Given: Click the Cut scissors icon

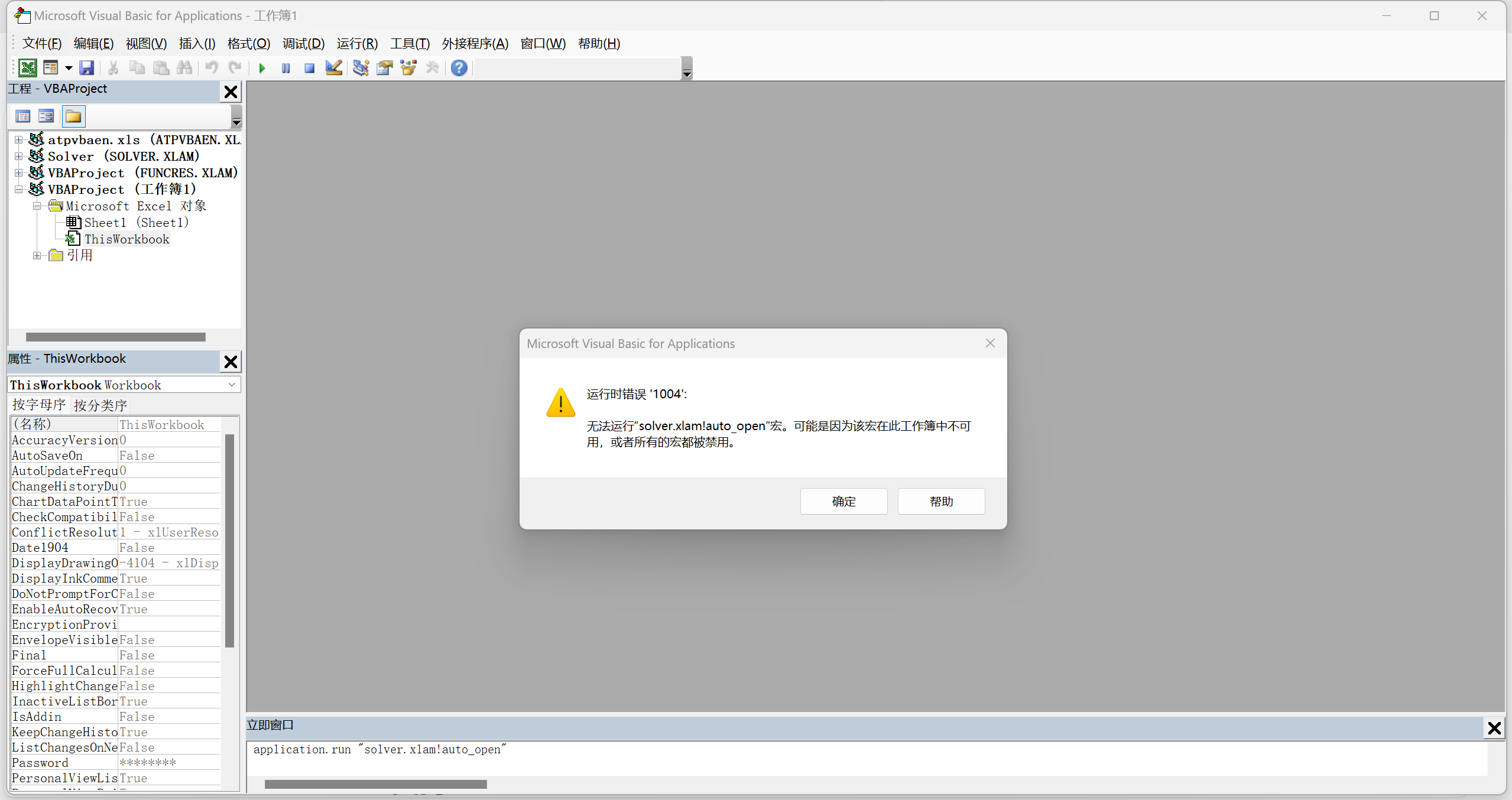Looking at the screenshot, I should coord(113,68).
